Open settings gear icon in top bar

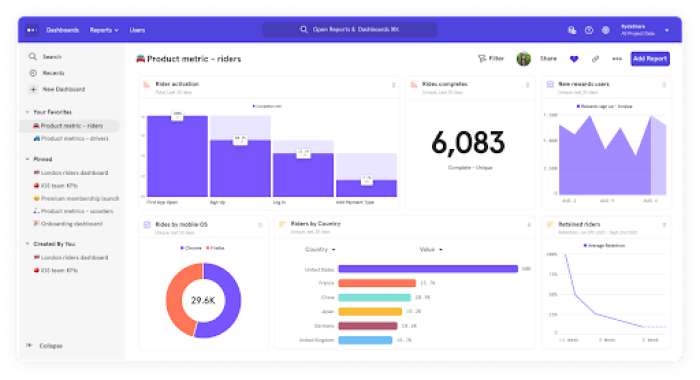coord(605,30)
